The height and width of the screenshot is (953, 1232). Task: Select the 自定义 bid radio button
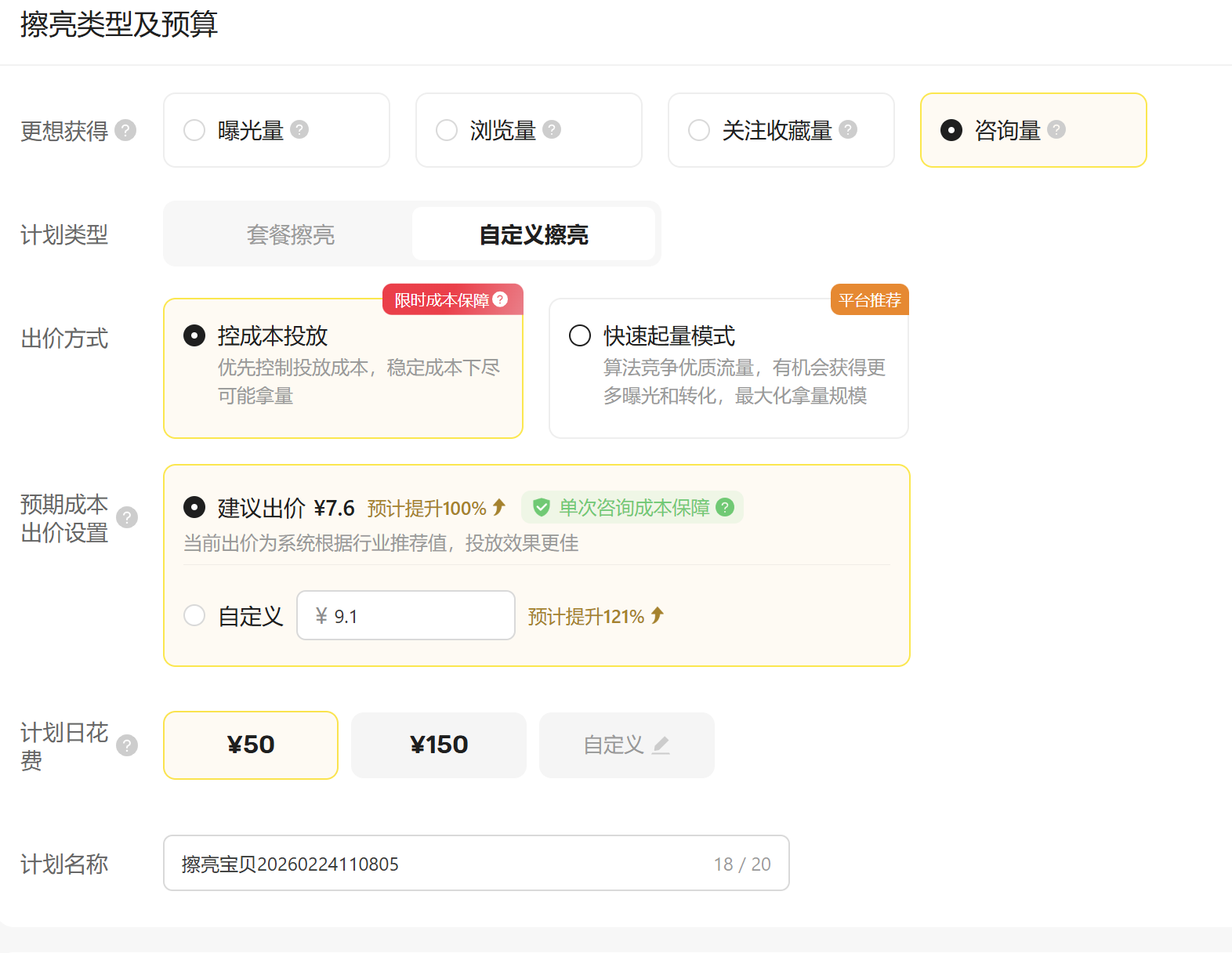(x=194, y=615)
